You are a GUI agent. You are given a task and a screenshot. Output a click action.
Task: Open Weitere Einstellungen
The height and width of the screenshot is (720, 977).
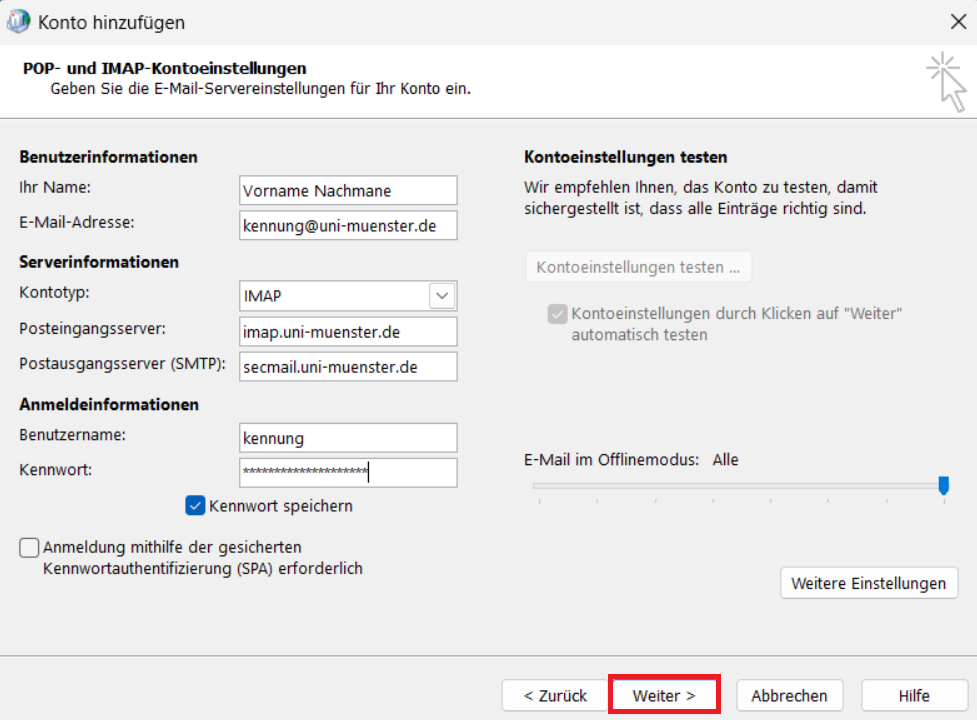coord(868,583)
